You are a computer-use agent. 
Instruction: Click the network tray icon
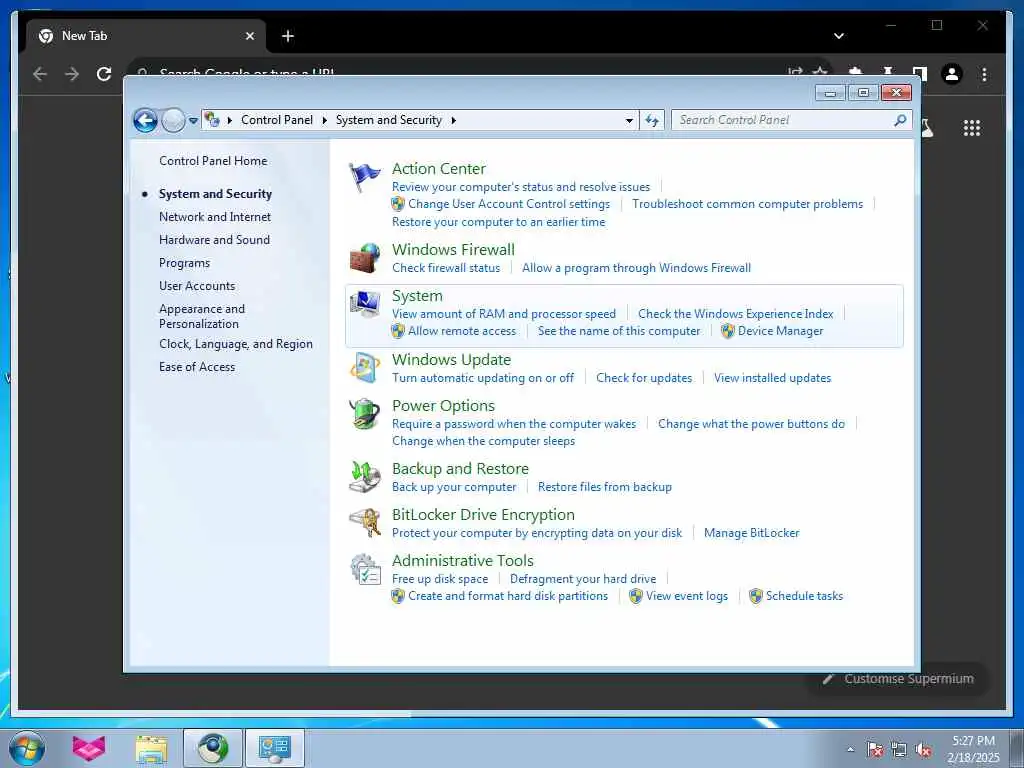[x=899, y=750]
